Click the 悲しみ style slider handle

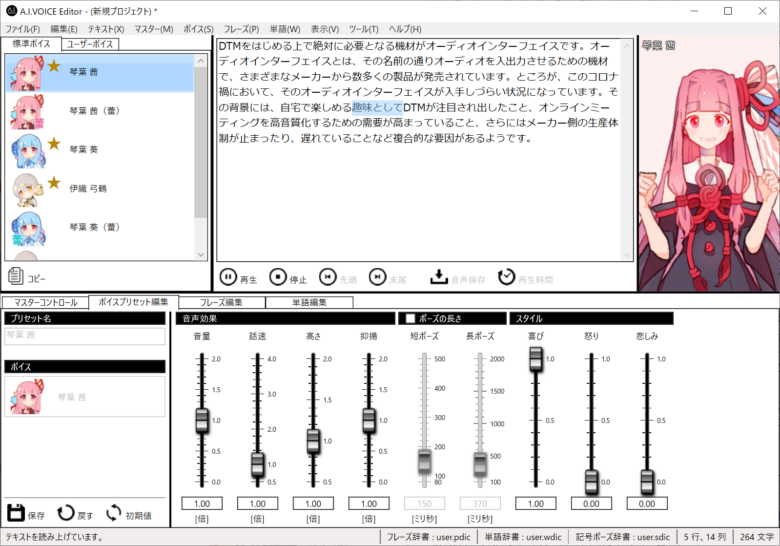click(647, 481)
